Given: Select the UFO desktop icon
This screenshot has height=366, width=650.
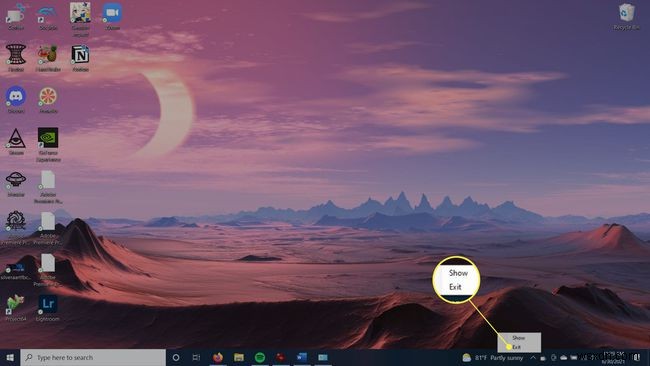Looking at the screenshot, I should pyautogui.click(x=16, y=184).
